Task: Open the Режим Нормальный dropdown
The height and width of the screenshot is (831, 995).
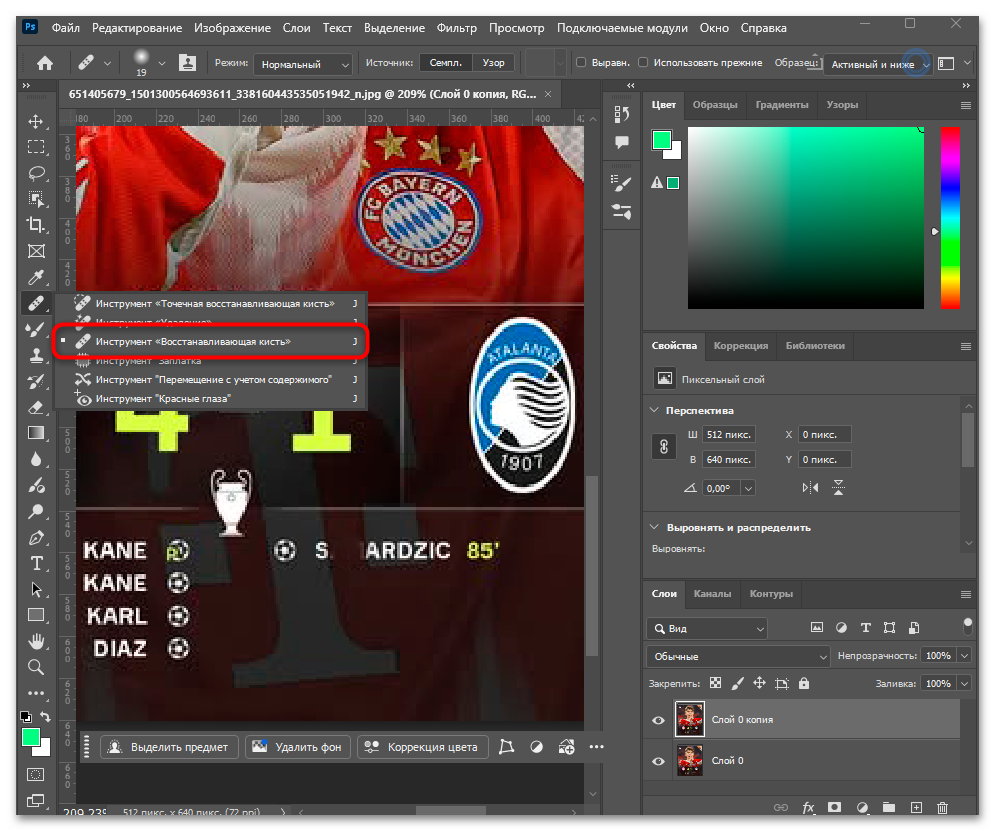Action: tap(303, 64)
